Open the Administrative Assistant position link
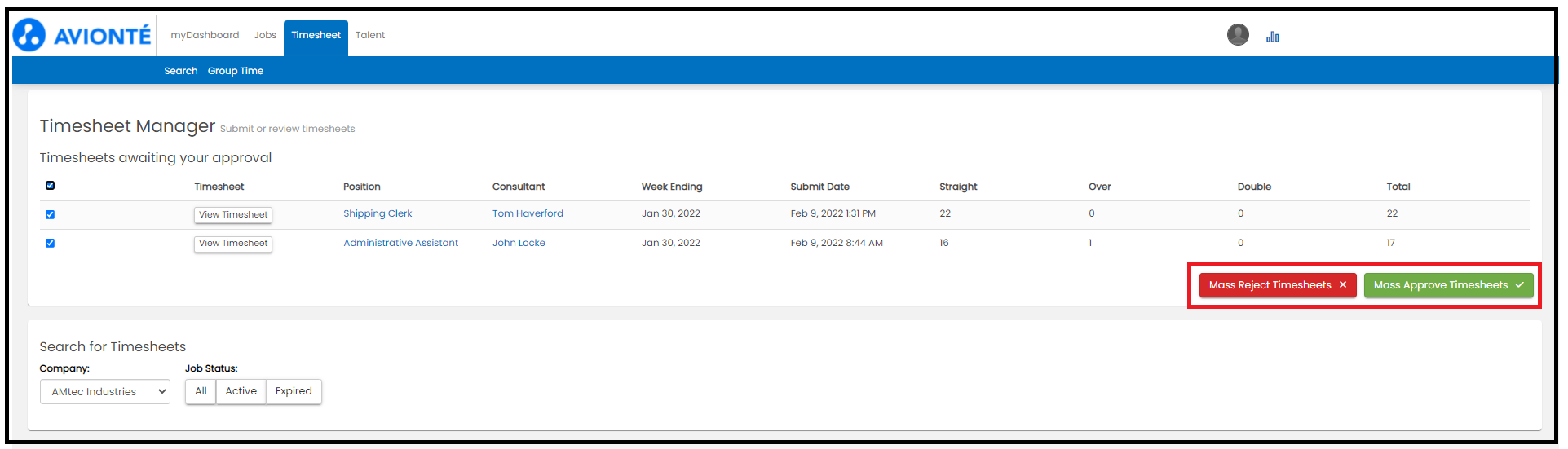The image size is (1568, 449). 401,243
